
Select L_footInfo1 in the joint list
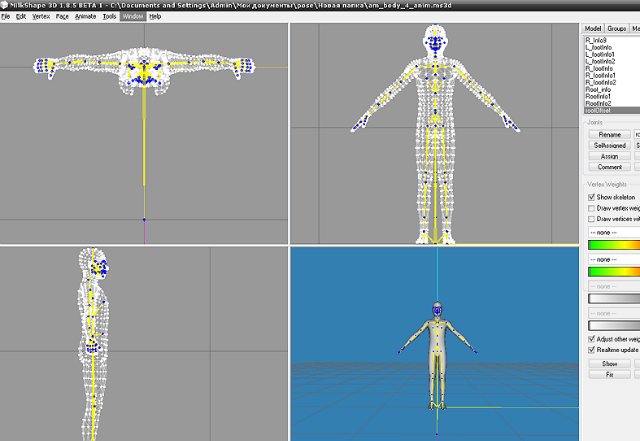pyautogui.click(x=600, y=54)
